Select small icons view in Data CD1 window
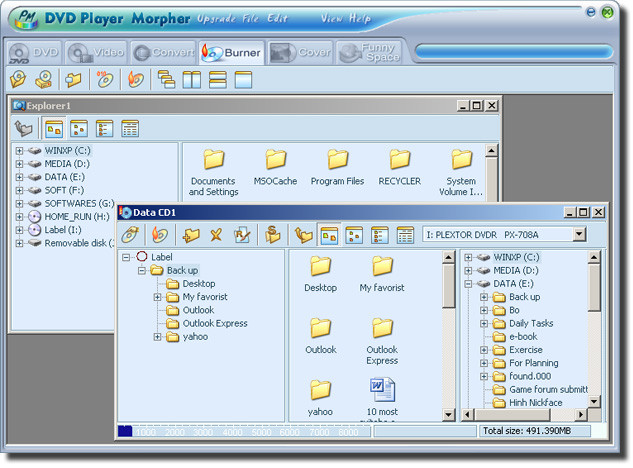The width and height of the screenshot is (633, 468). [x=354, y=235]
